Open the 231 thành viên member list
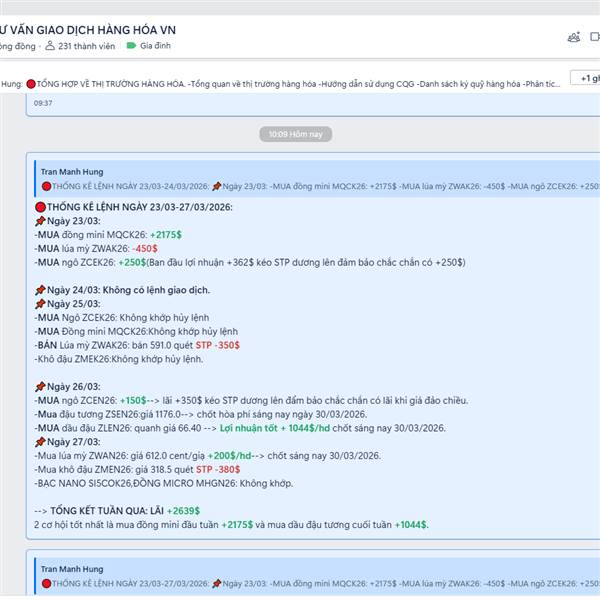Viewport: 600px width, 600px height. click(86, 46)
